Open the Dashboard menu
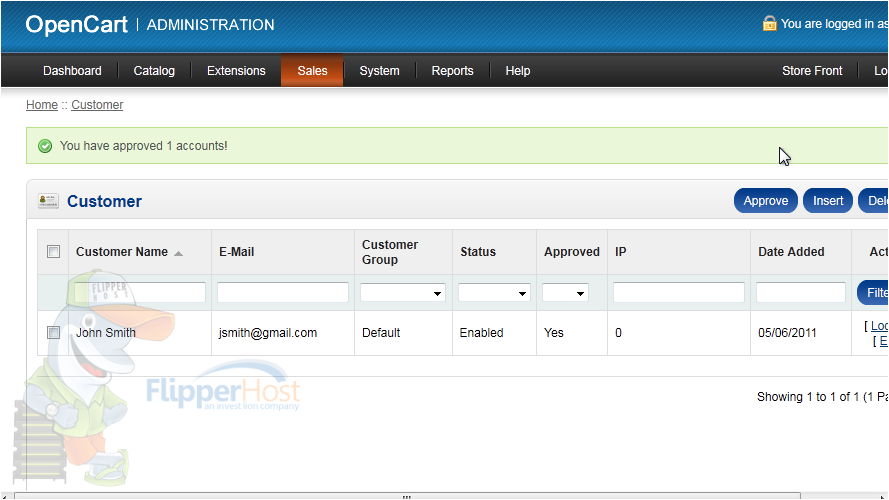 pos(72,71)
